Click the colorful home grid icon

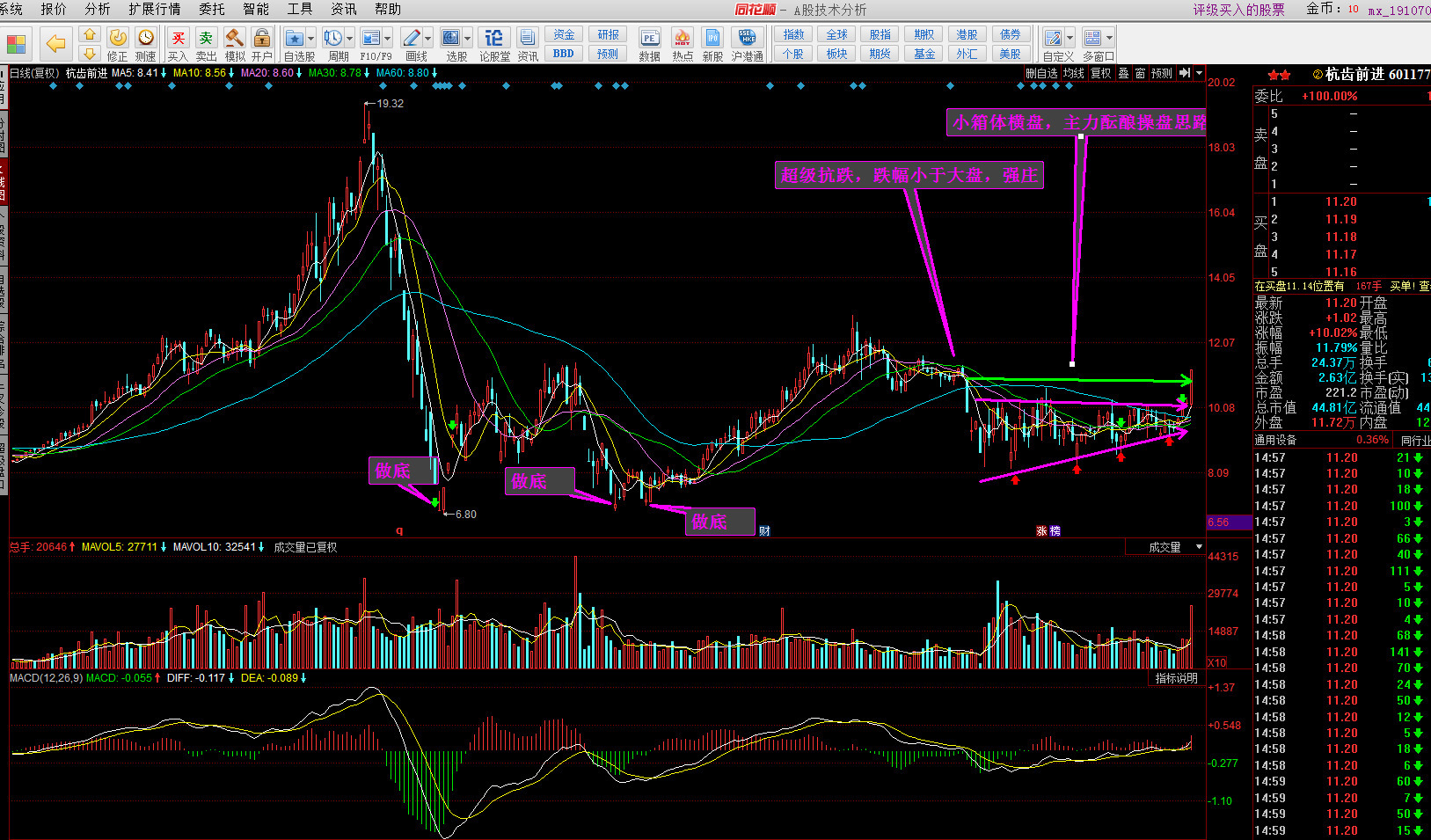(x=16, y=43)
